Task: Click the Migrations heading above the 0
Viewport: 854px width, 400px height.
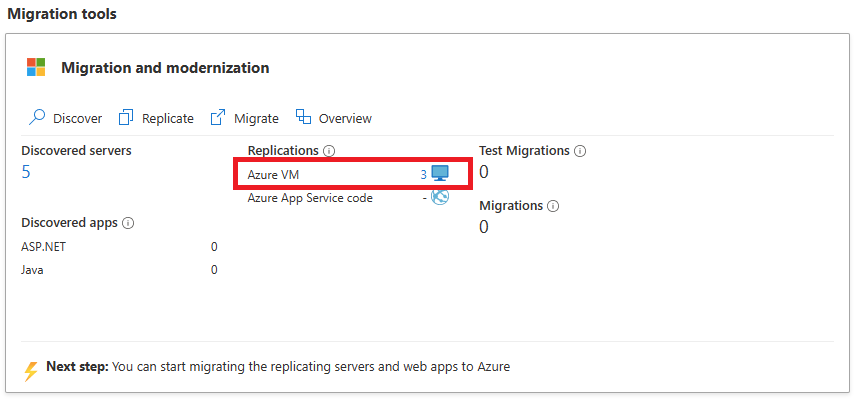Action: pyautogui.click(x=511, y=205)
